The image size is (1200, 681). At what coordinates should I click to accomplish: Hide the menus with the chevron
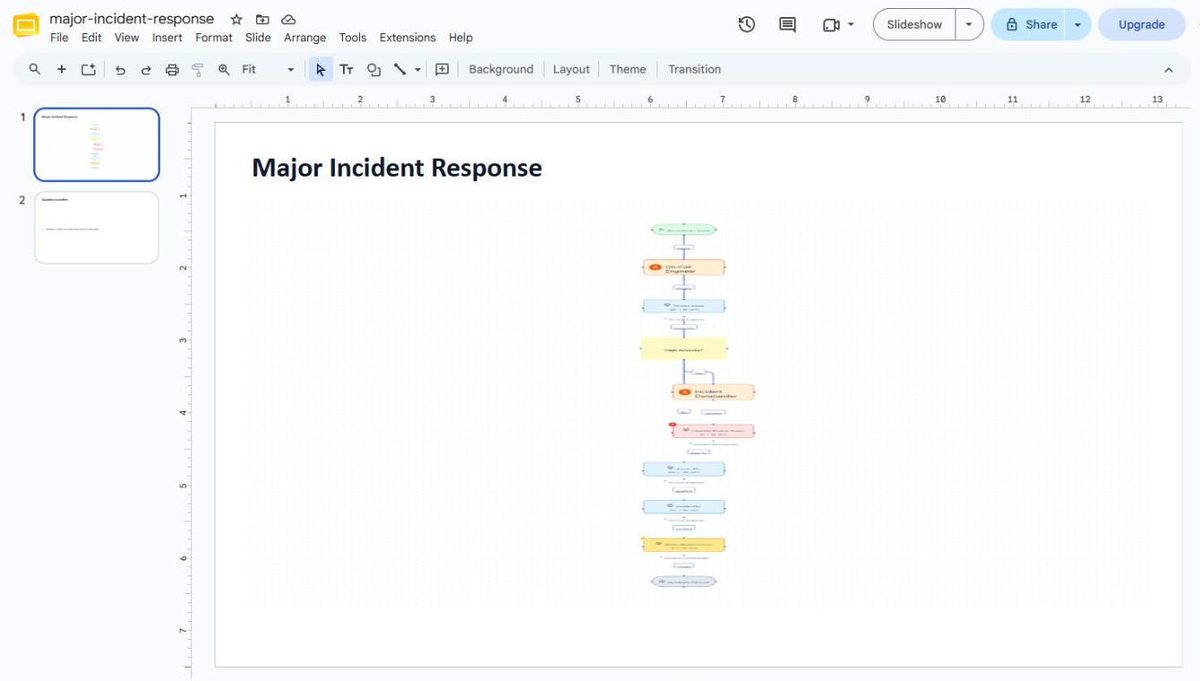(x=1168, y=69)
